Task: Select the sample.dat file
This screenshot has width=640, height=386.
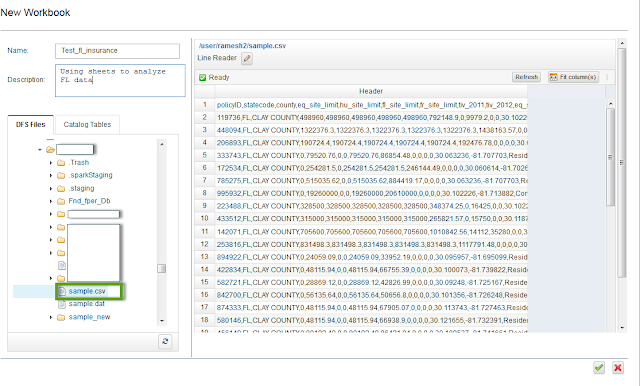Action: pos(87,304)
